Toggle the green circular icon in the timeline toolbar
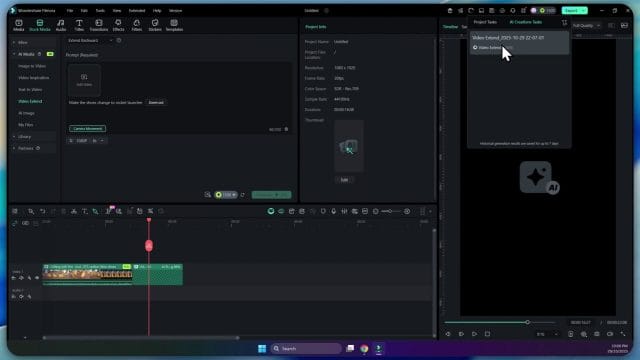The width and height of the screenshot is (640, 360). (271, 211)
